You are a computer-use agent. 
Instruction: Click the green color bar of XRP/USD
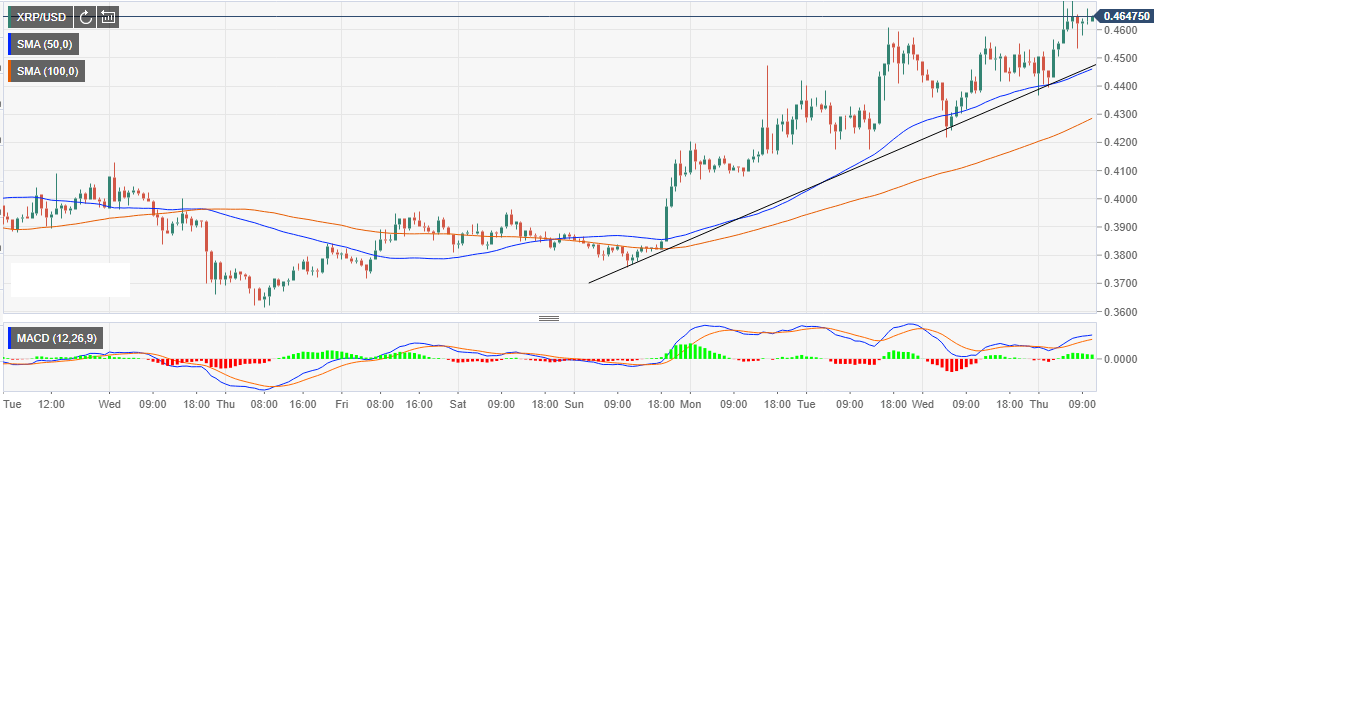point(10,17)
